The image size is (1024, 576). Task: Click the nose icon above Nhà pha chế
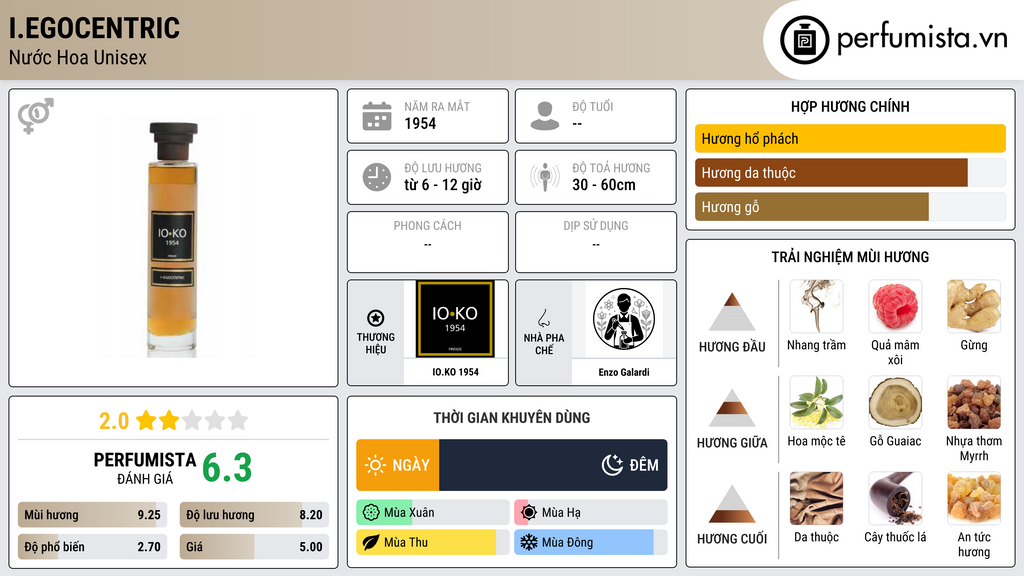click(543, 318)
